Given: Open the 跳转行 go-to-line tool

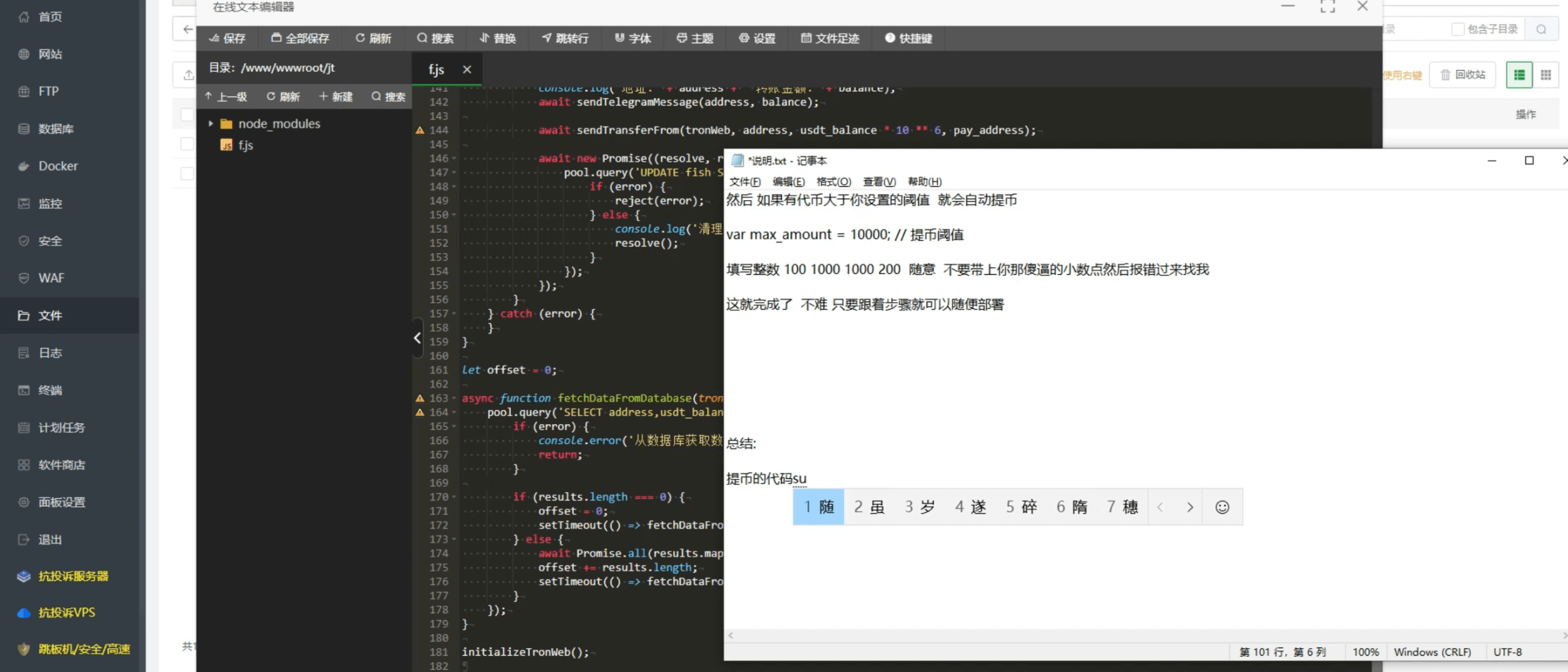Looking at the screenshot, I should pyautogui.click(x=566, y=38).
